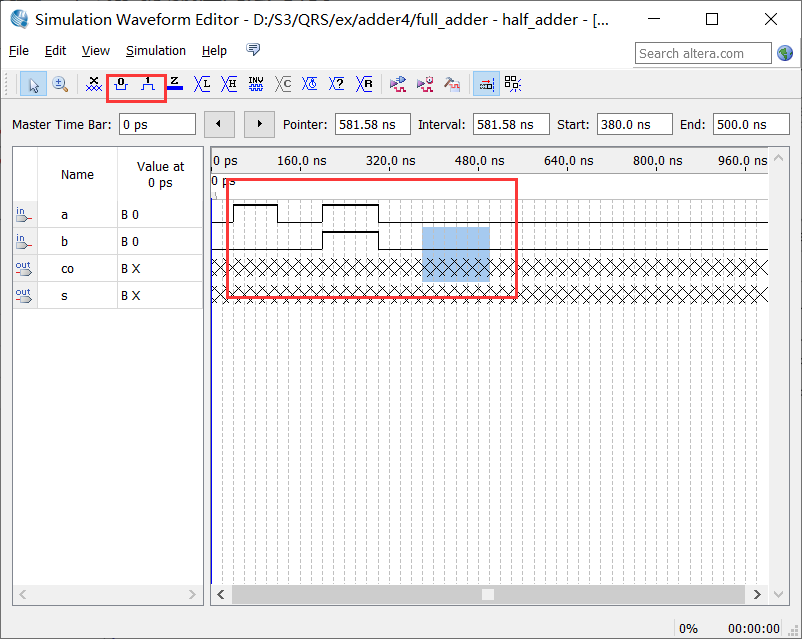Maximize the Simulation Waveform Editor window
The height and width of the screenshot is (639, 802).
click(711, 19)
